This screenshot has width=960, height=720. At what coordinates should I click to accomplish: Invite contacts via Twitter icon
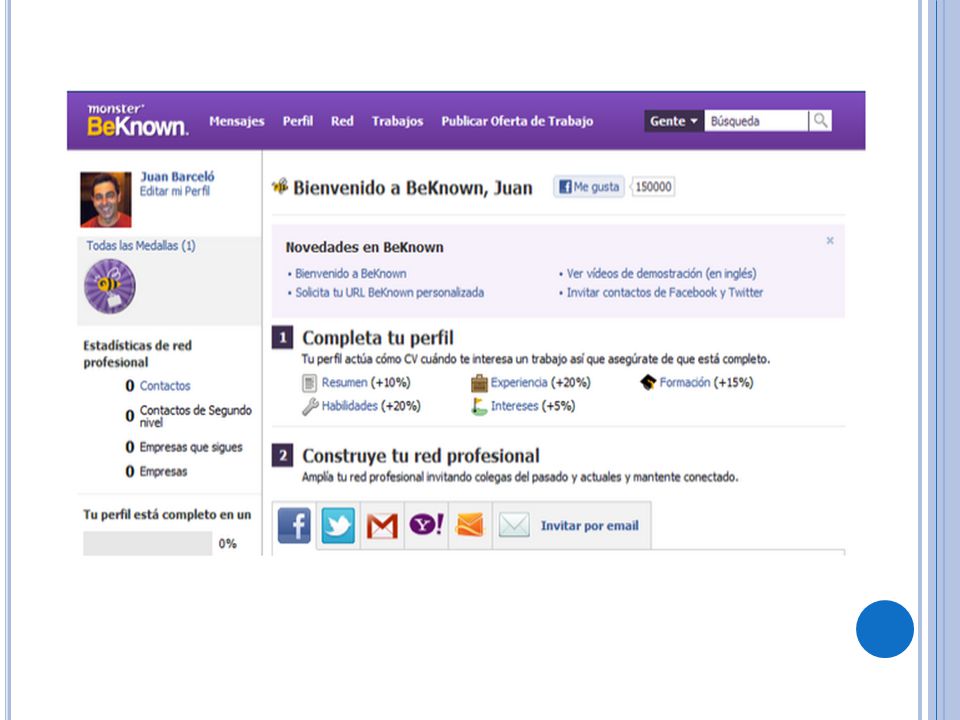[338, 525]
